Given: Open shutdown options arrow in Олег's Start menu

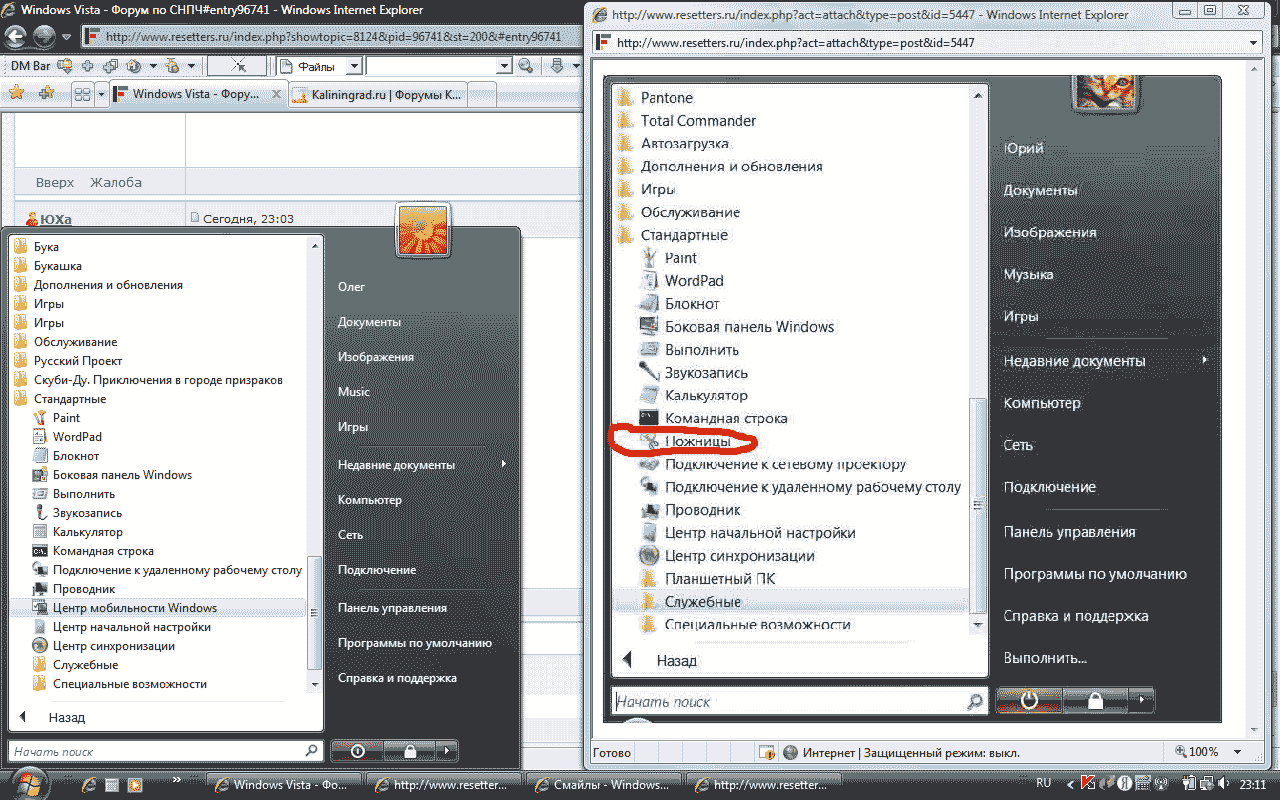Looking at the screenshot, I should tap(448, 750).
